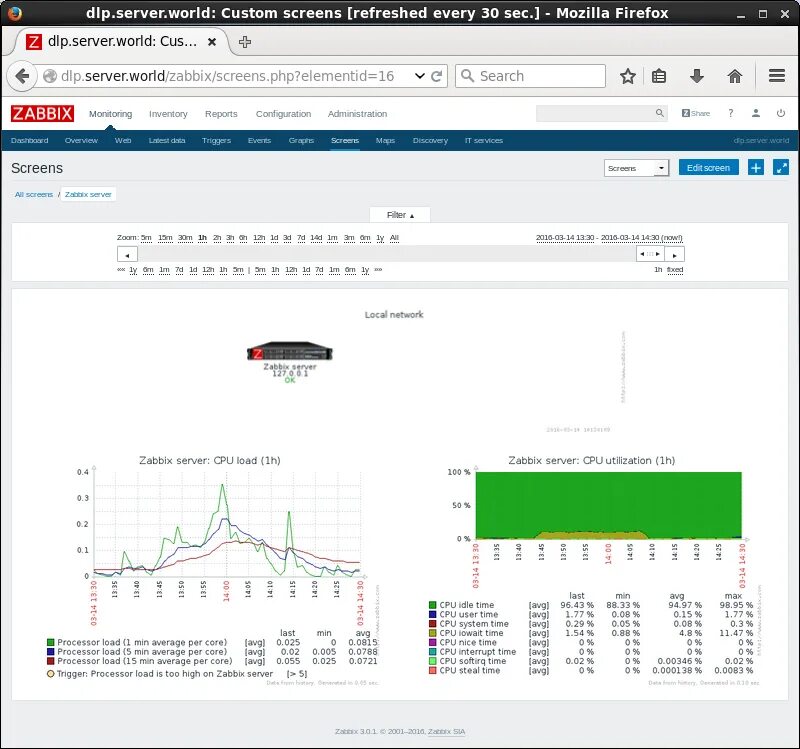Go to the Dashboard submenu
The width and height of the screenshot is (800, 749).
(x=30, y=140)
